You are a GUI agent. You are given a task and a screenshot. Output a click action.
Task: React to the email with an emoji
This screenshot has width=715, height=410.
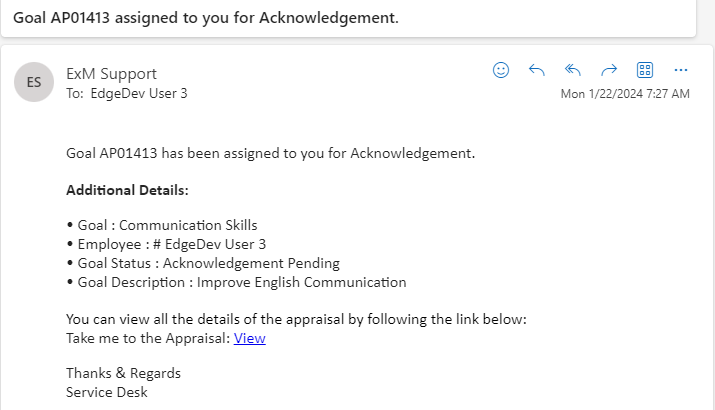pyautogui.click(x=501, y=70)
